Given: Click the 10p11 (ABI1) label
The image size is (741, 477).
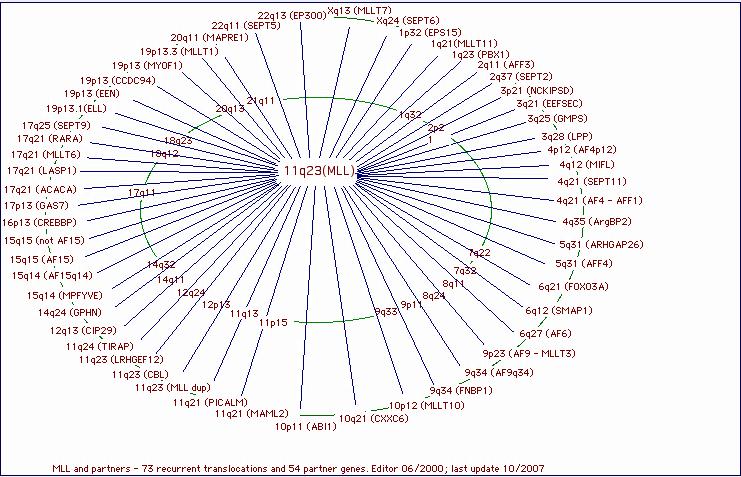Looking at the screenshot, I should [306, 427].
